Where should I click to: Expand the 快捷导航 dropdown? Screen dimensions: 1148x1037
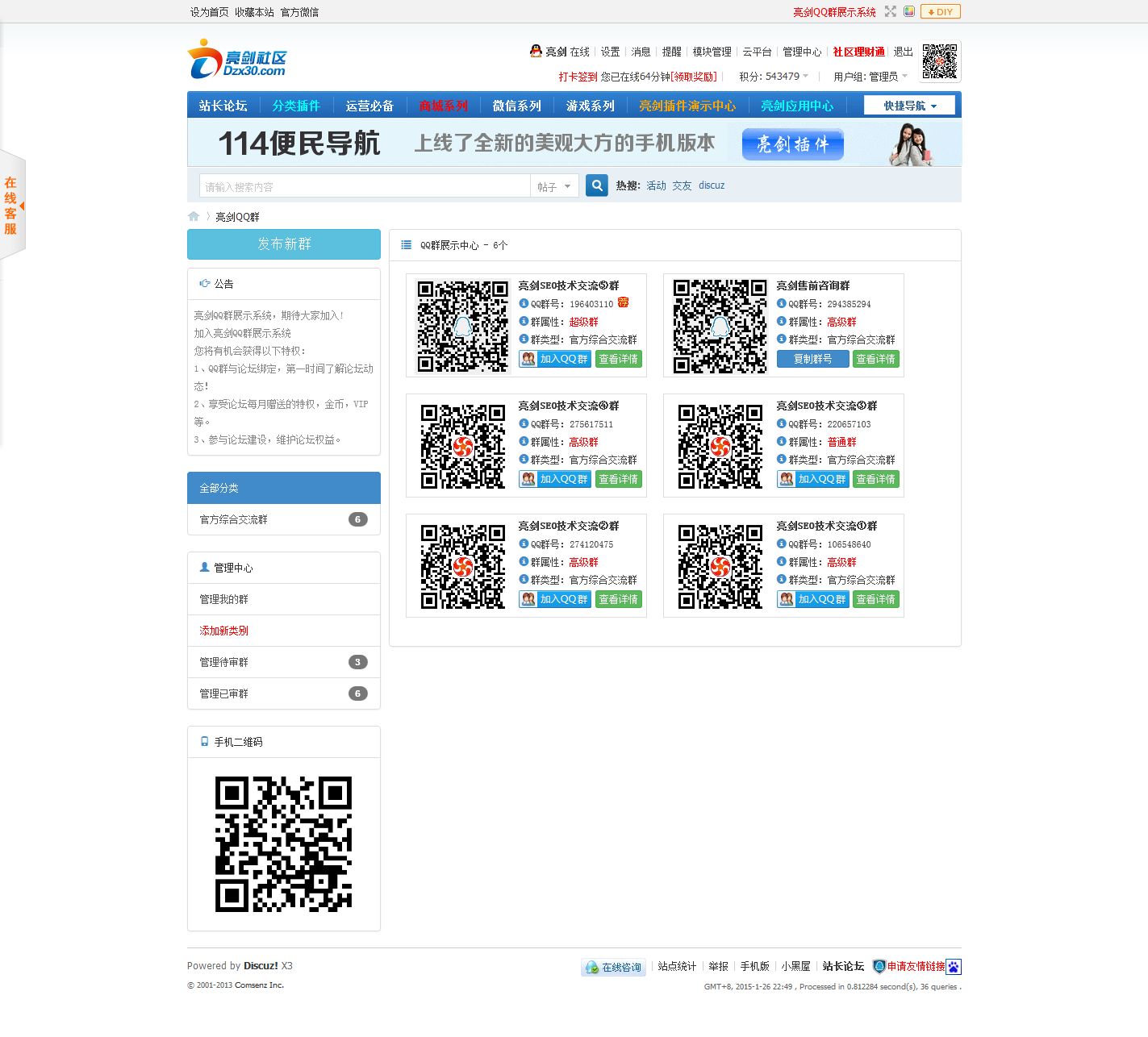pyautogui.click(x=909, y=106)
